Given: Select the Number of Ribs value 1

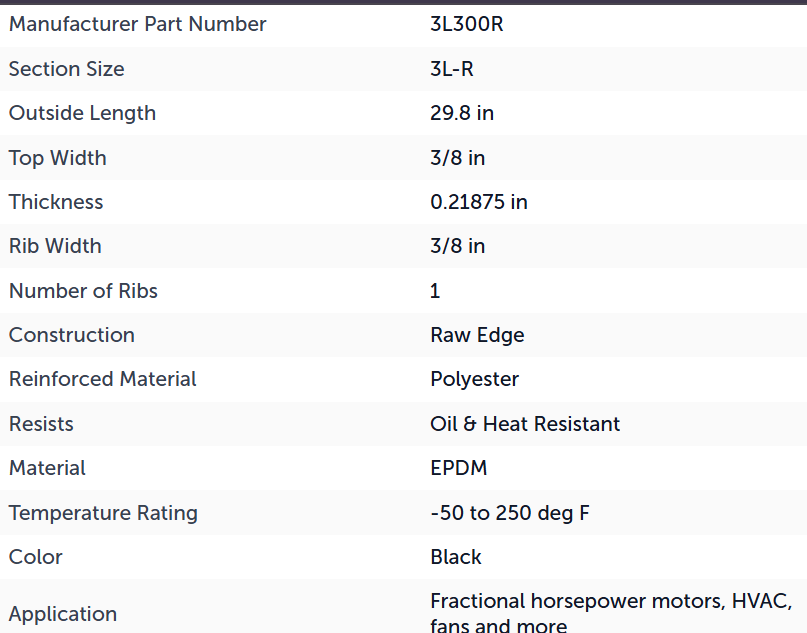Looking at the screenshot, I should click(x=435, y=291).
